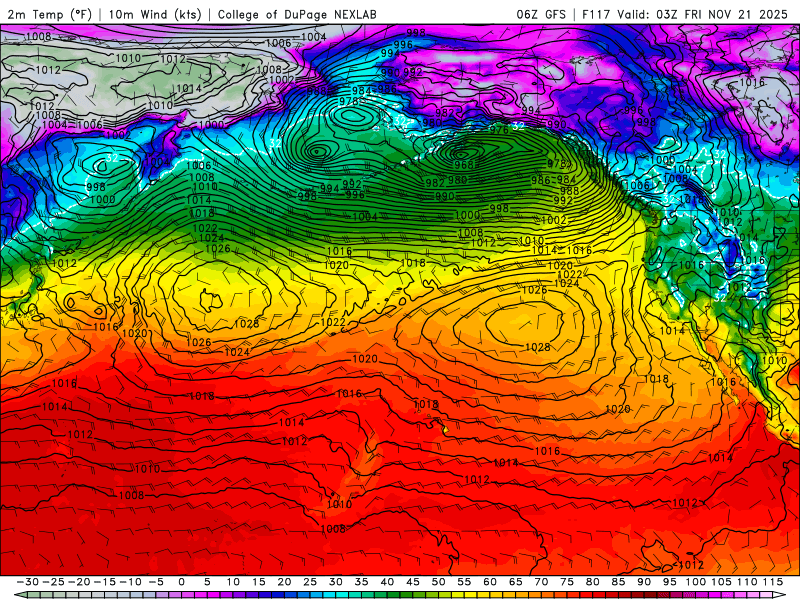Click the "75" temperature legend value
The width and height of the screenshot is (800, 600).
567,582
